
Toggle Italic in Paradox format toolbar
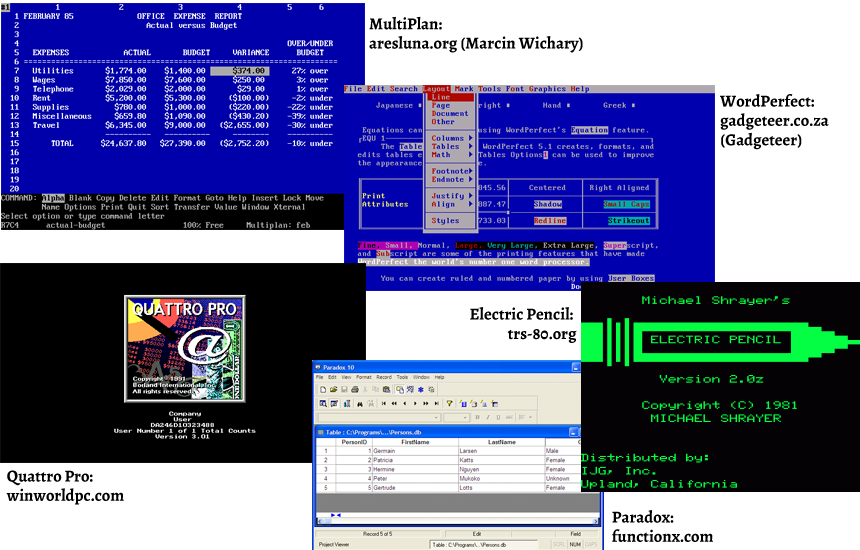(x=488, y=417)
